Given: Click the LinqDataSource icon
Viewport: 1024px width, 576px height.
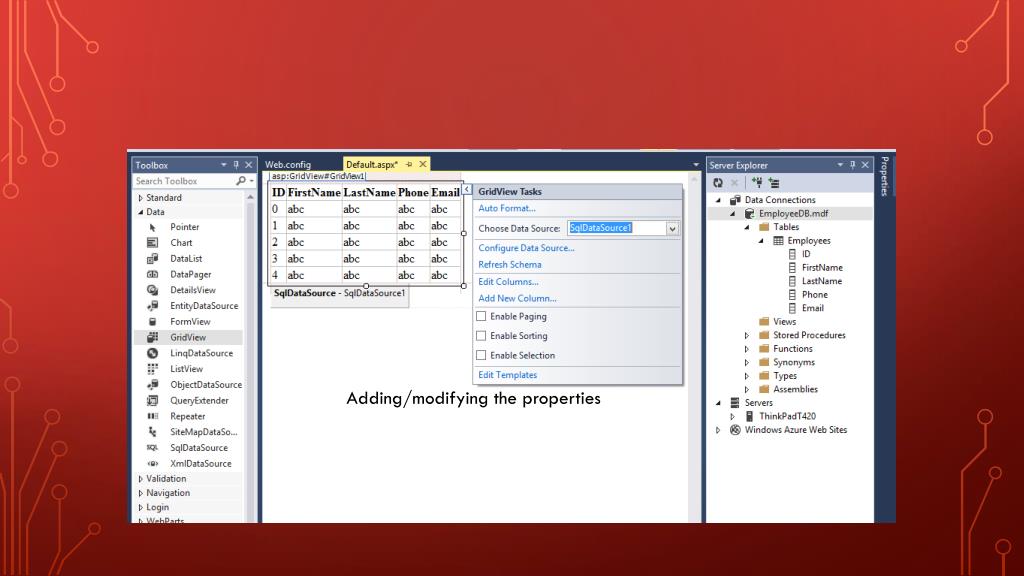Looking at the screenshot, I should 152,353.
